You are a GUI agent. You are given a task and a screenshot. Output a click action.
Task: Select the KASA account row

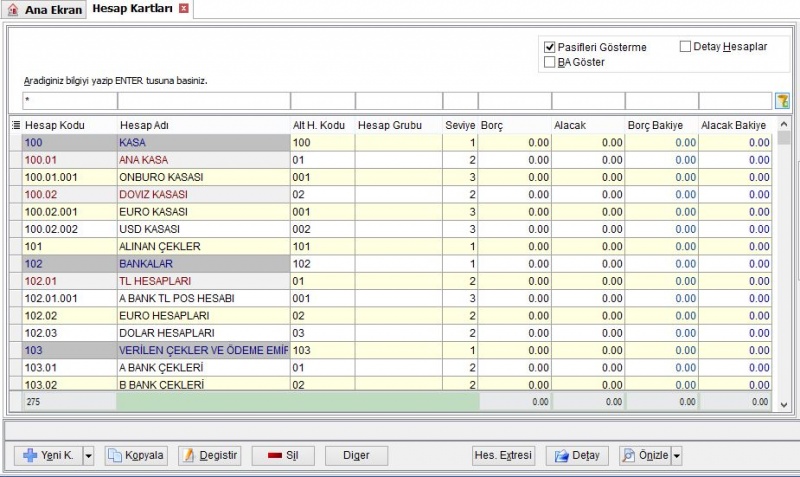(390, 142)
